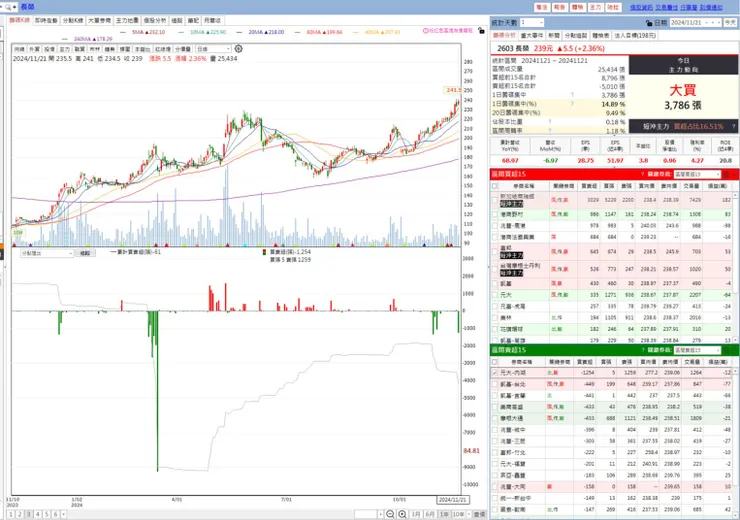Click the red 主力 button in top bar

point(596,7)
